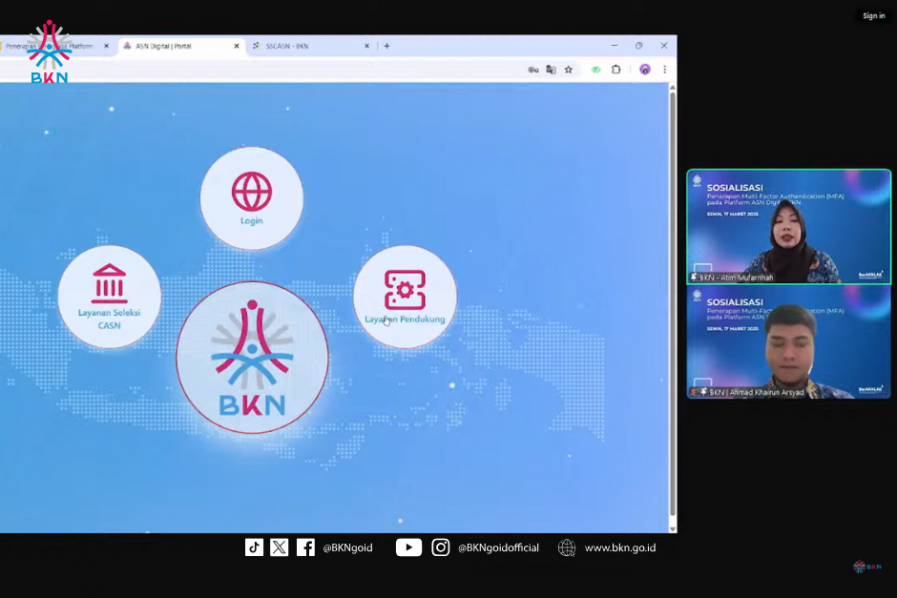897x598 pixels.
Task: Open the Facebook page for @BKNgoid
Action: [x=305, y=547]
